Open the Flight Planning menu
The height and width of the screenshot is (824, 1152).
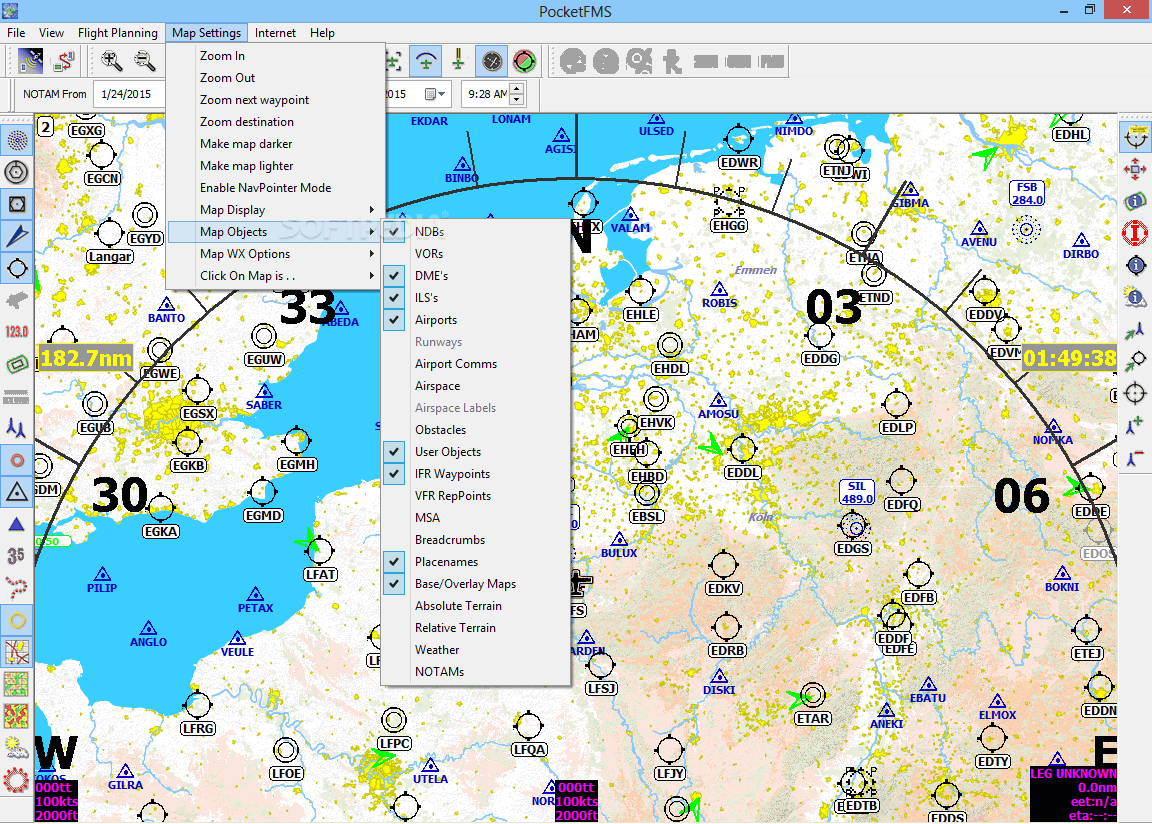point(118,32)
